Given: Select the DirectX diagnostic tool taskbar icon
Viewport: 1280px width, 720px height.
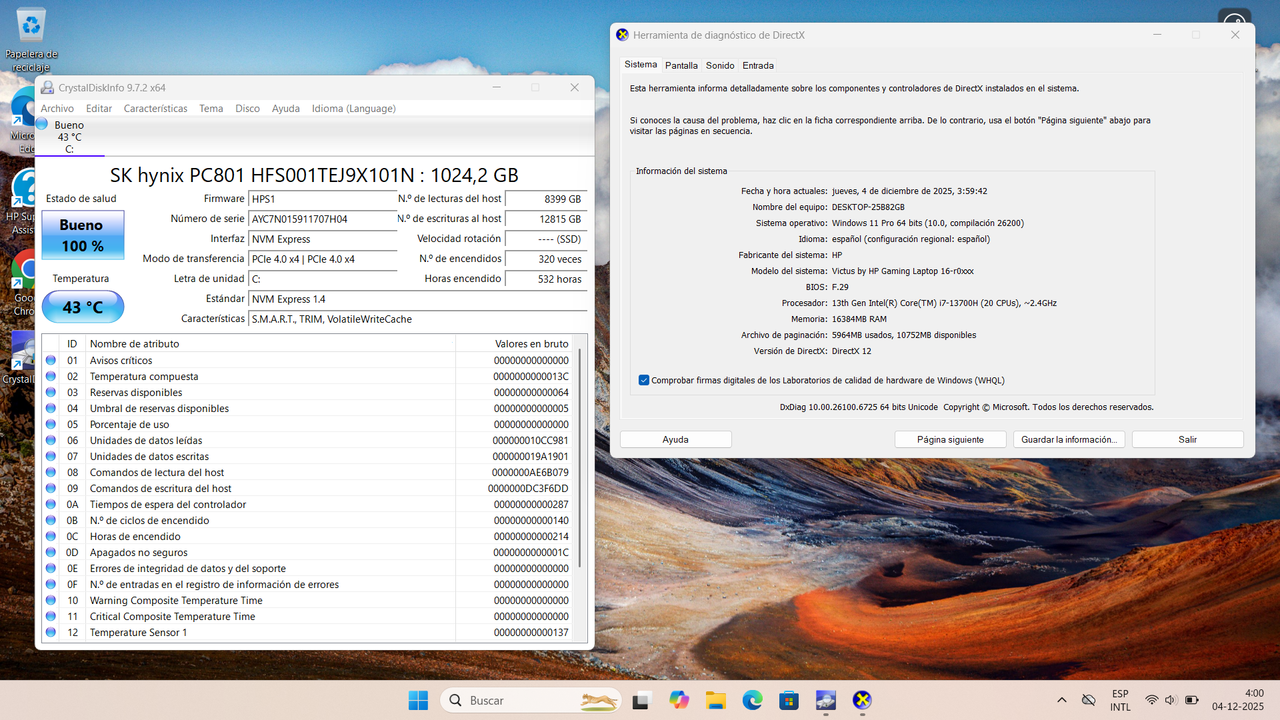Looking at the screenshot, I should point(861,699).
